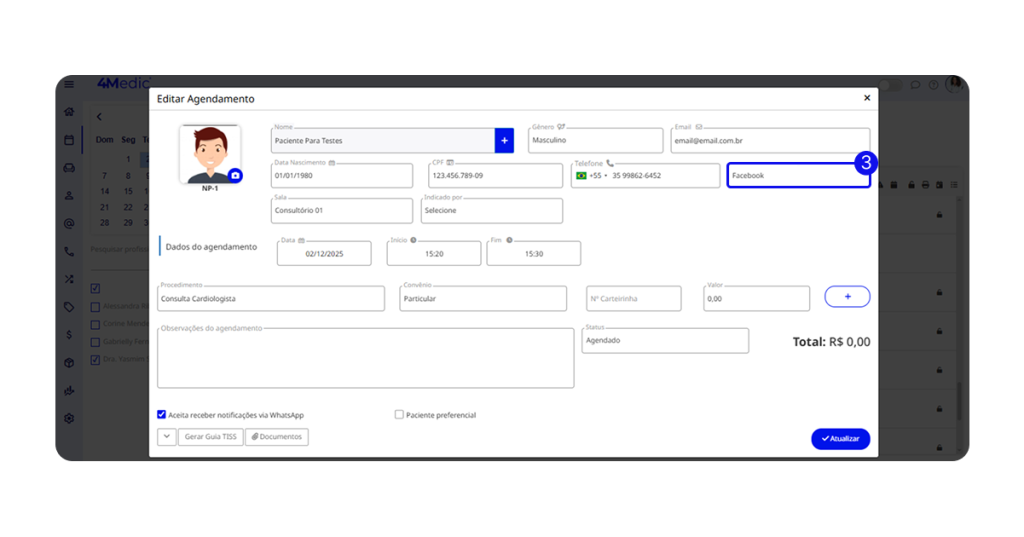
Task: Open the hamburger menu in top bar
Action: (x=69, y=85)
